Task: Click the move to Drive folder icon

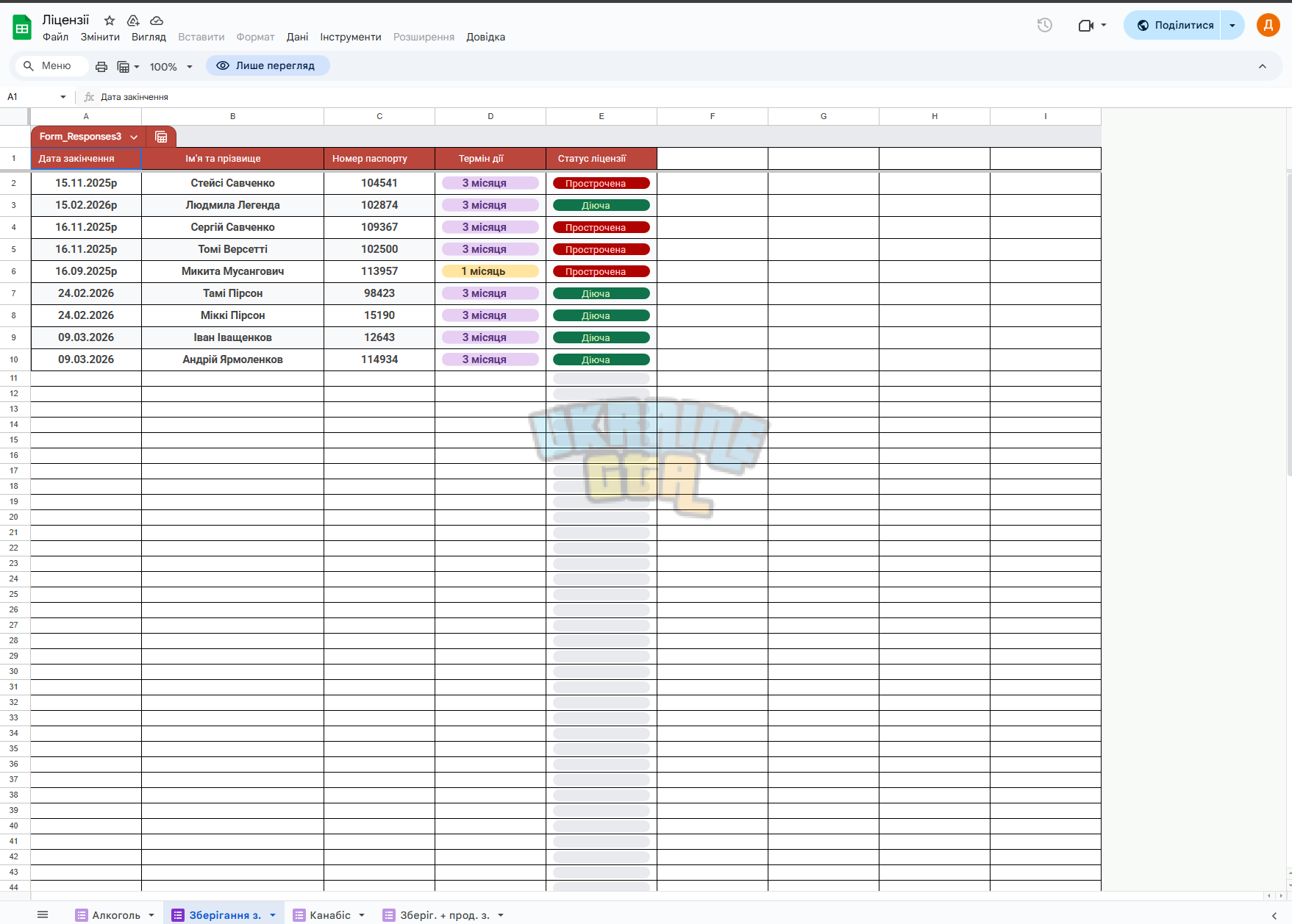Action: (x=133, y=21)
